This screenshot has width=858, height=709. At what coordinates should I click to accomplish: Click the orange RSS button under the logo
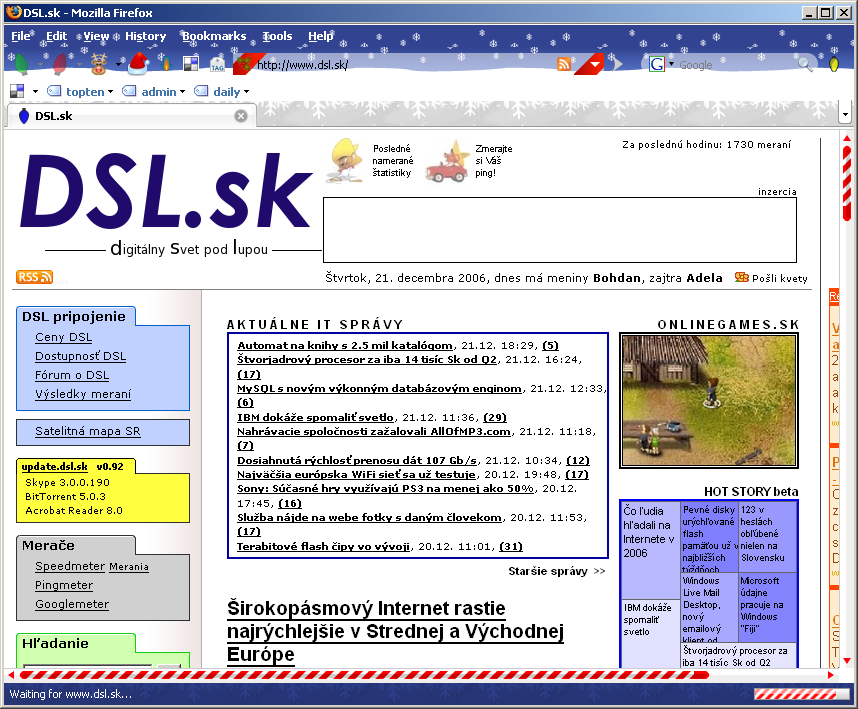(34, 277)
